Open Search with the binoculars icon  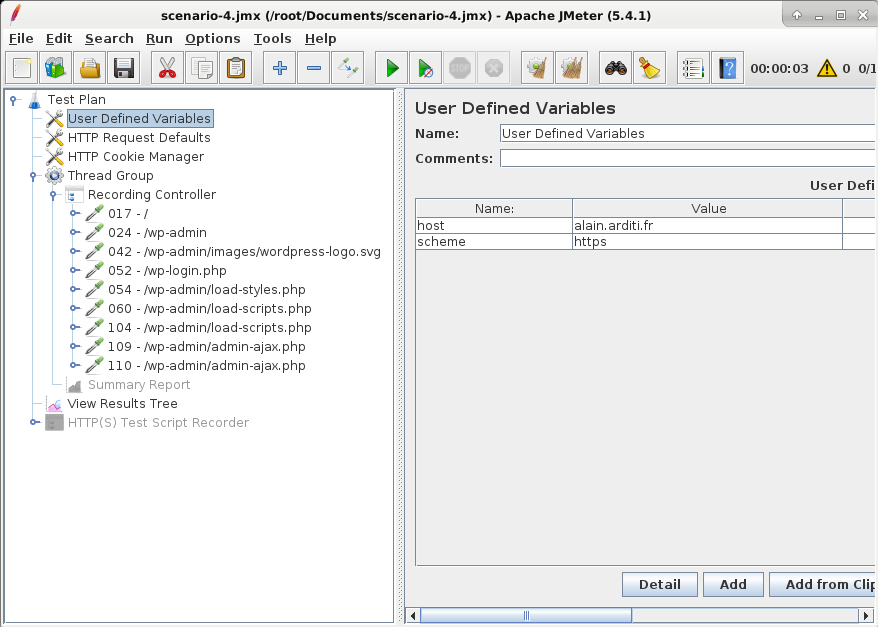pos(617,68)
